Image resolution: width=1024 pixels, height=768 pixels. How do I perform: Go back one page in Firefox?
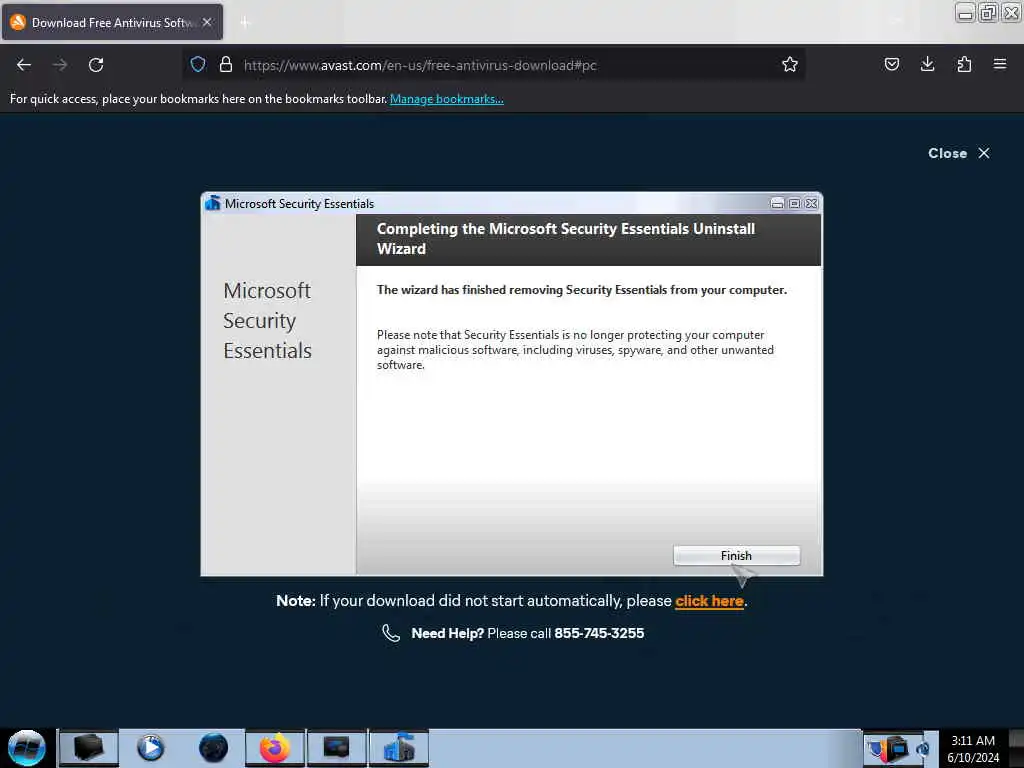(x=24, y=65)
